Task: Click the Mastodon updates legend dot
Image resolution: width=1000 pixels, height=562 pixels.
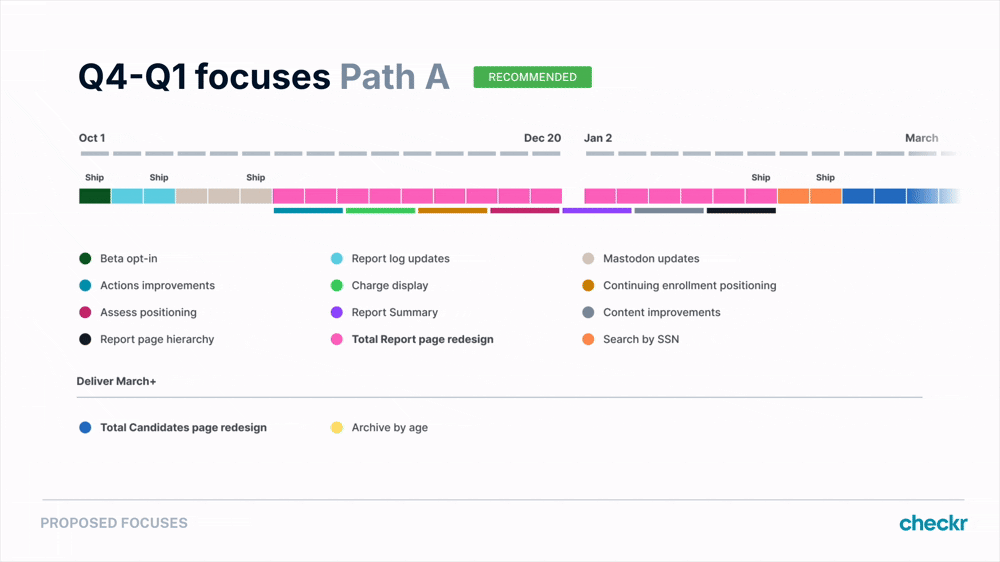Action: pos(588,259)
